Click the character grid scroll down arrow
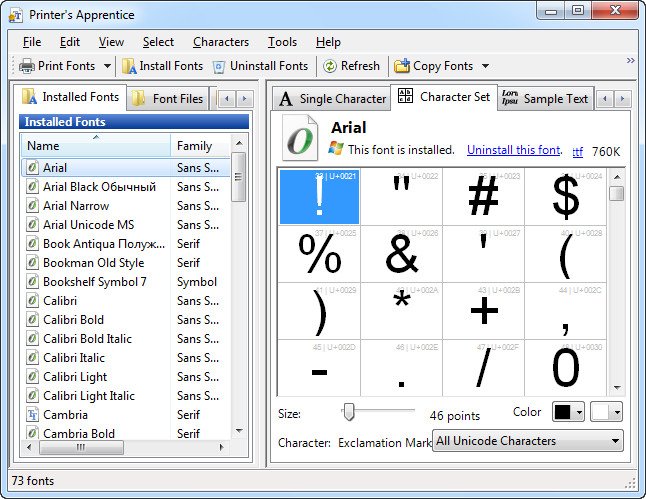The image size is (646, 499). pos(617,388)
